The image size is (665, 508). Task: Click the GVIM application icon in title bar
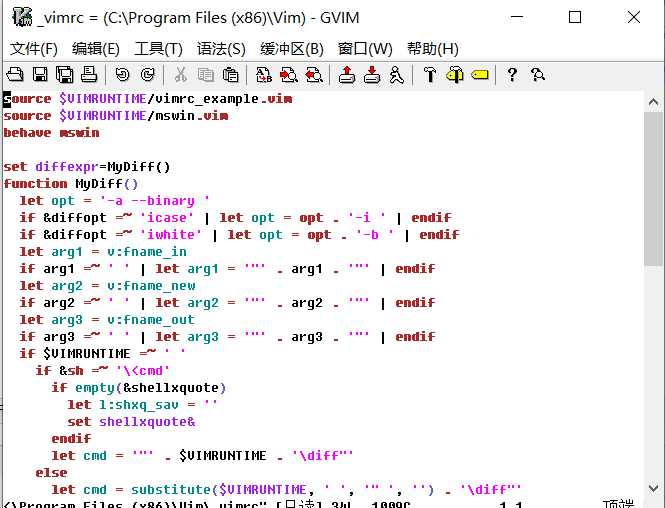pos(22,17)
